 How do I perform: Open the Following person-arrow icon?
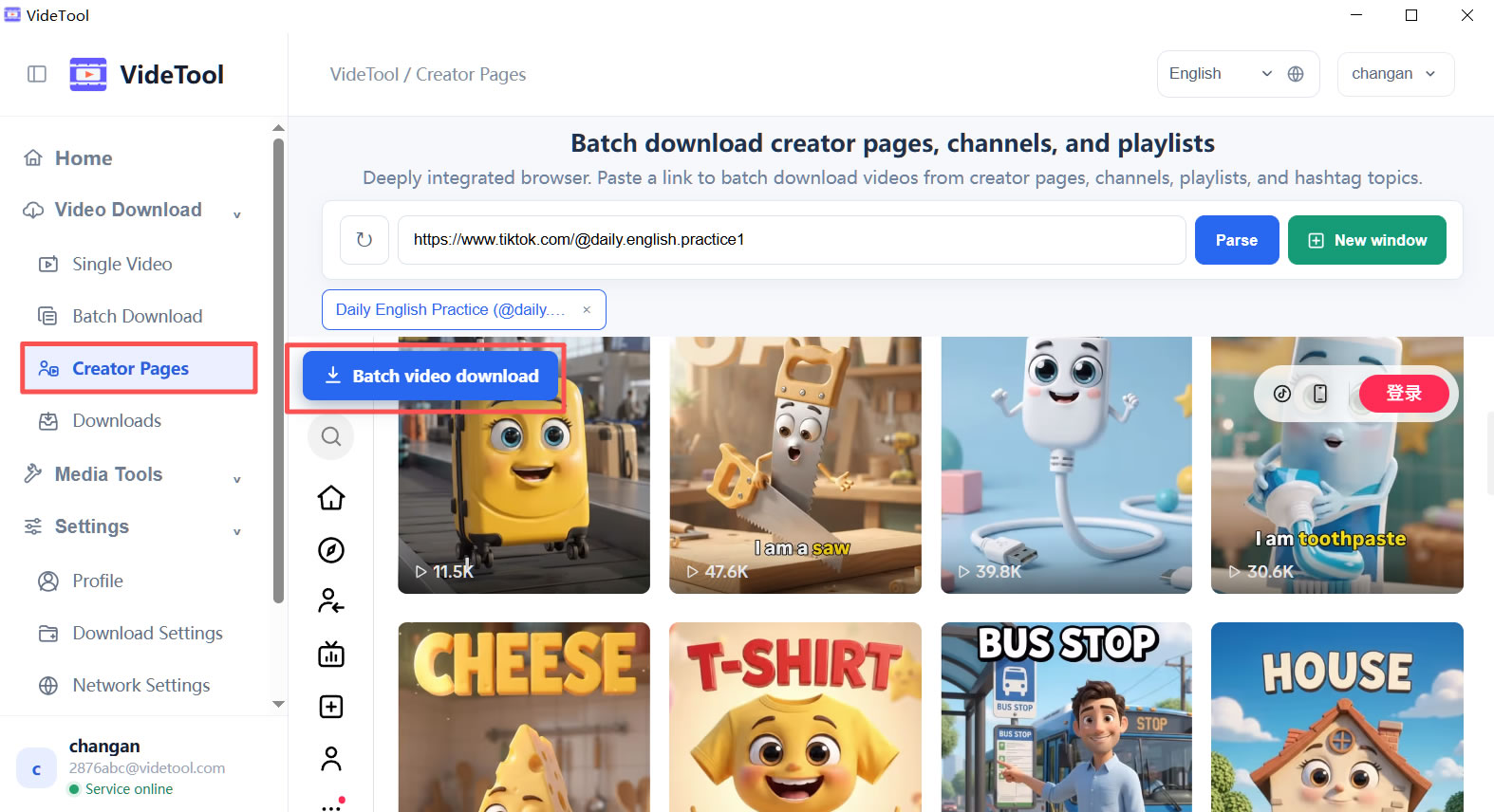click(x=331, y=601)
